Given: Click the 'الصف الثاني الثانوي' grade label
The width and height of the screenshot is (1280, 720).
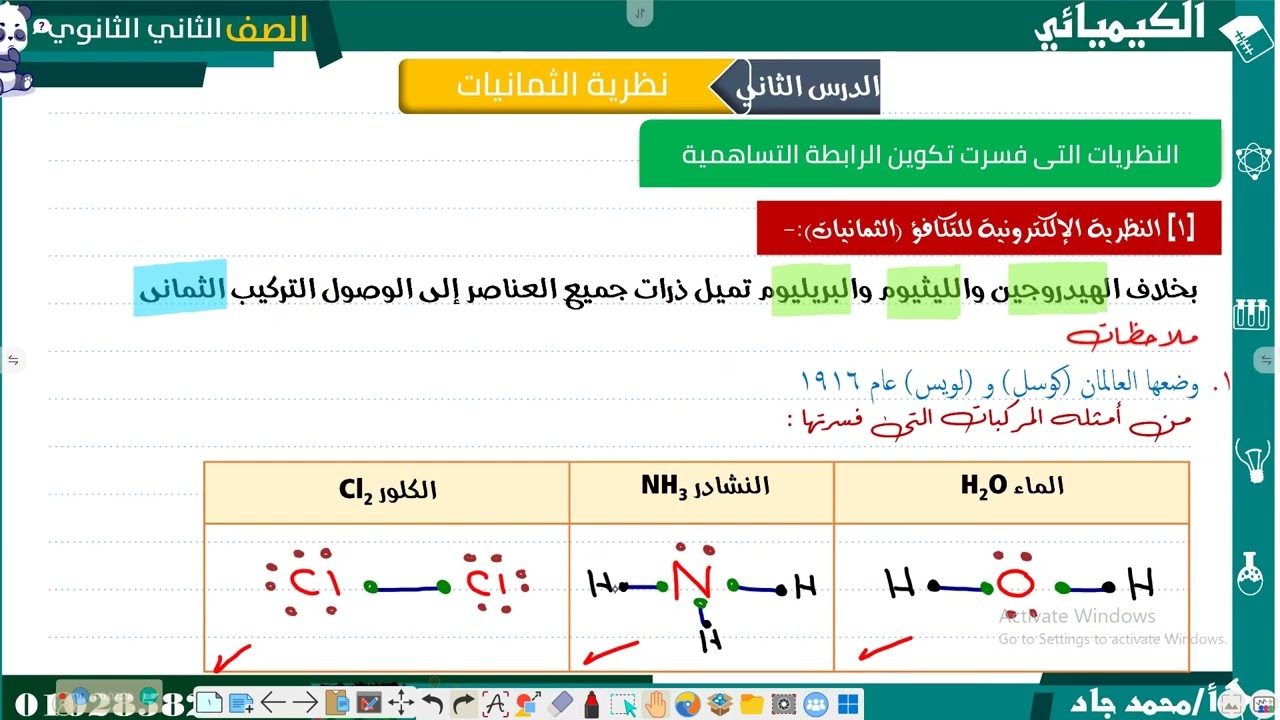Looking at the screenshot, I should tap(179, 28).
